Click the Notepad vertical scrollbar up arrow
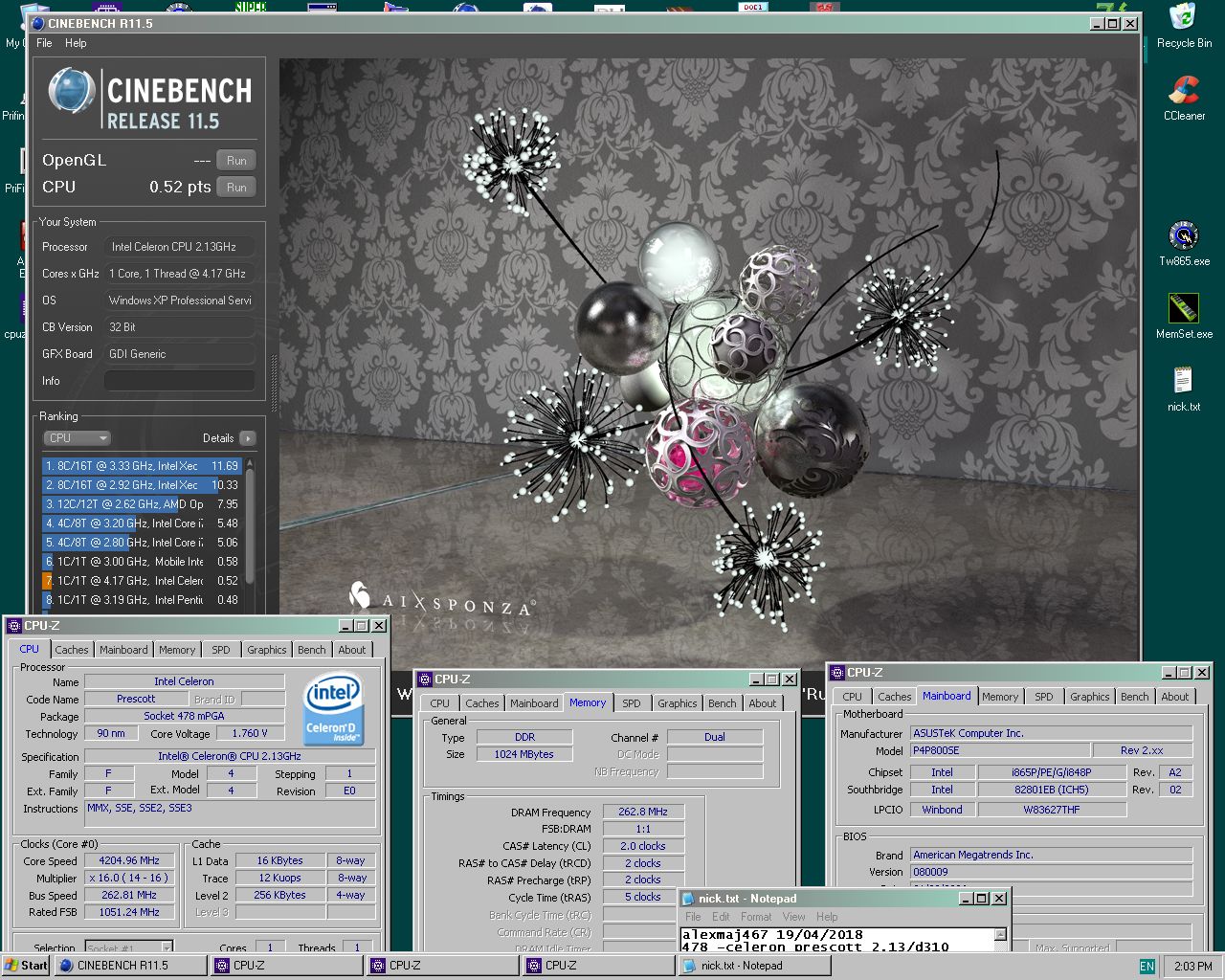 click(1000, 935)
